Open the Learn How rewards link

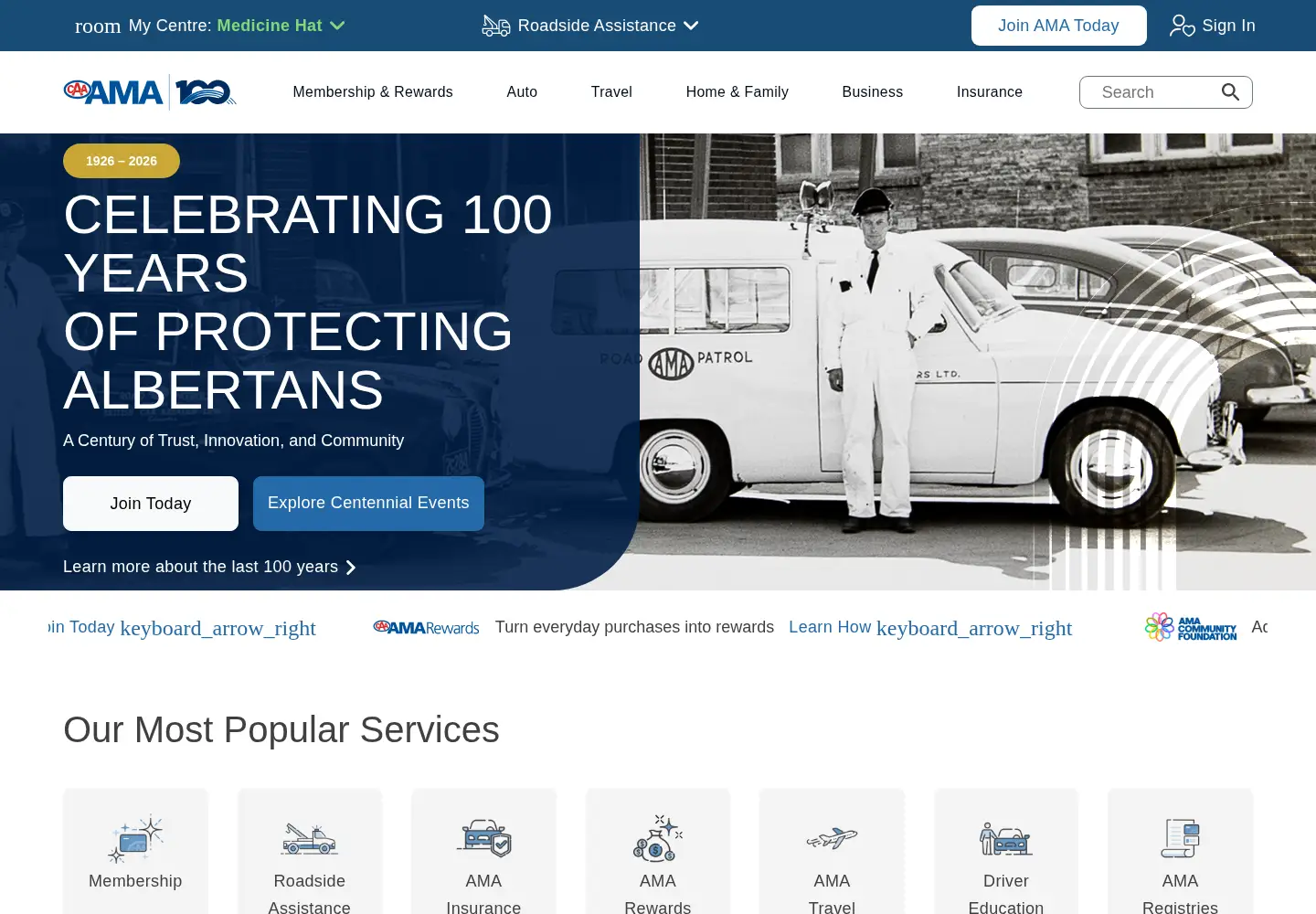(930, 628)
